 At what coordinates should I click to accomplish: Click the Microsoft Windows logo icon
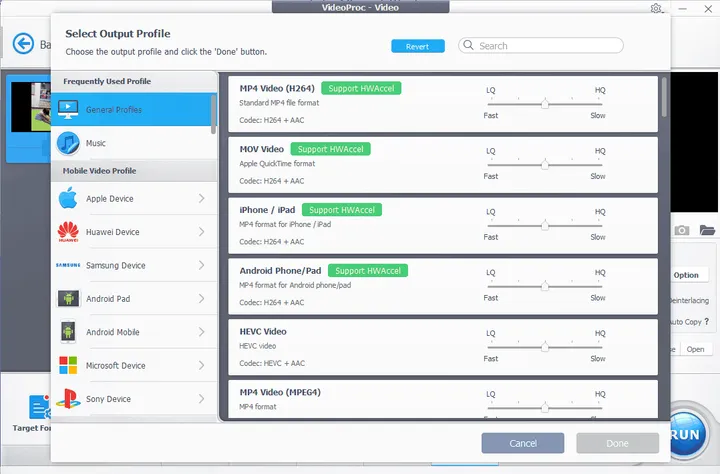[68, 365]
